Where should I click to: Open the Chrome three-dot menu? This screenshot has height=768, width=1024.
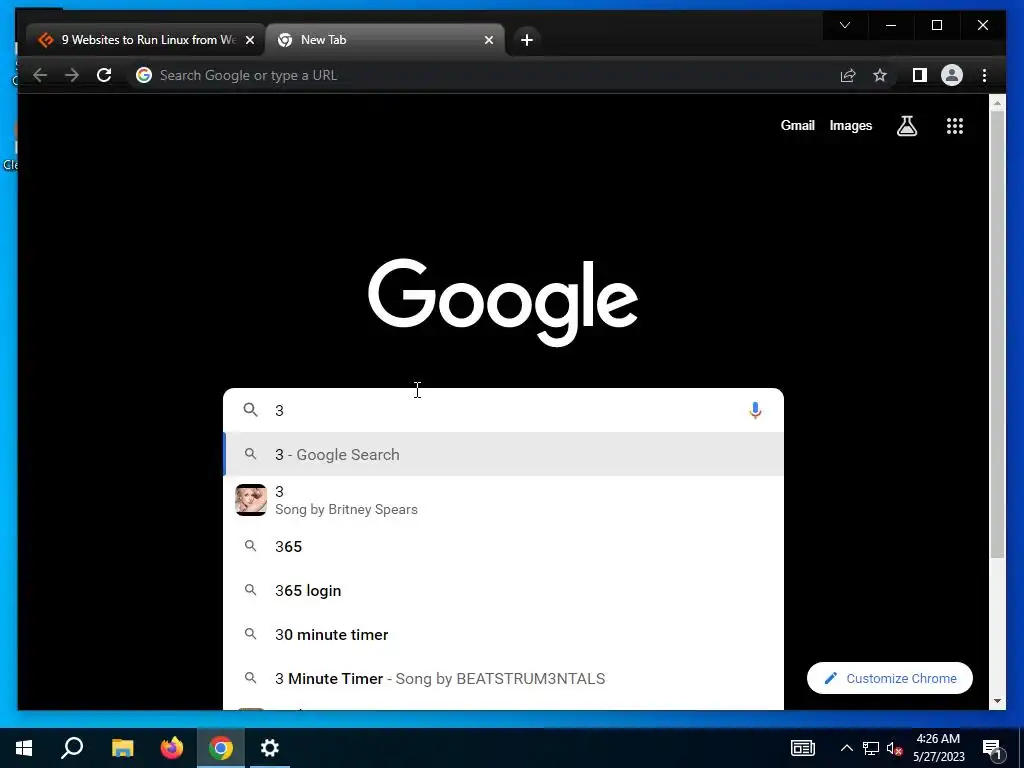(984, 75)
